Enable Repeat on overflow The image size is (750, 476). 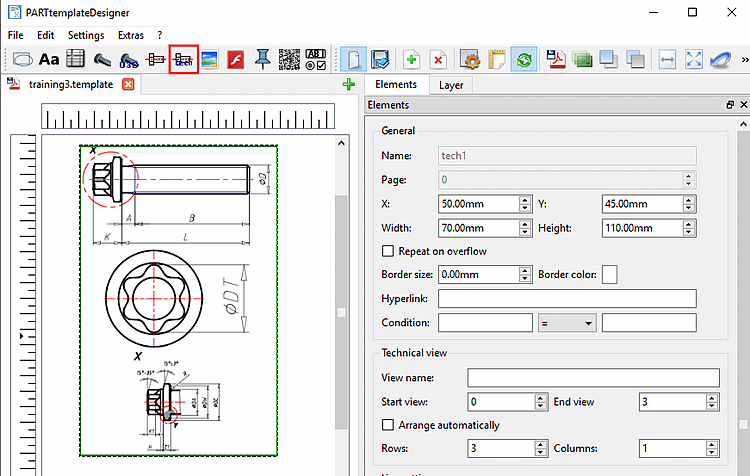[x=389, y=251]
